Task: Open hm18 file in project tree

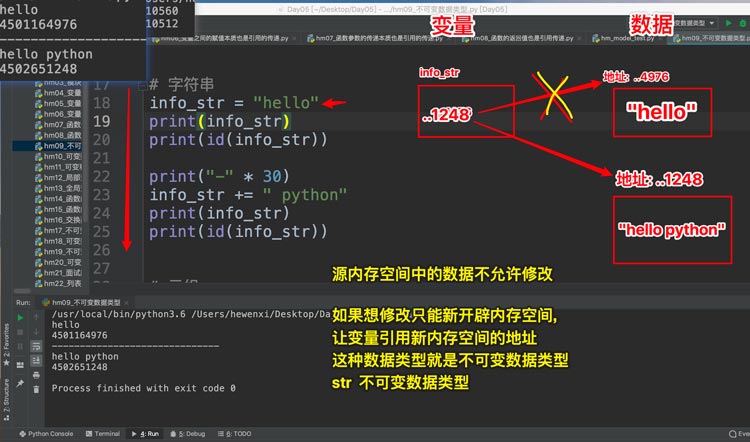Action: click(x=58, y=241)
